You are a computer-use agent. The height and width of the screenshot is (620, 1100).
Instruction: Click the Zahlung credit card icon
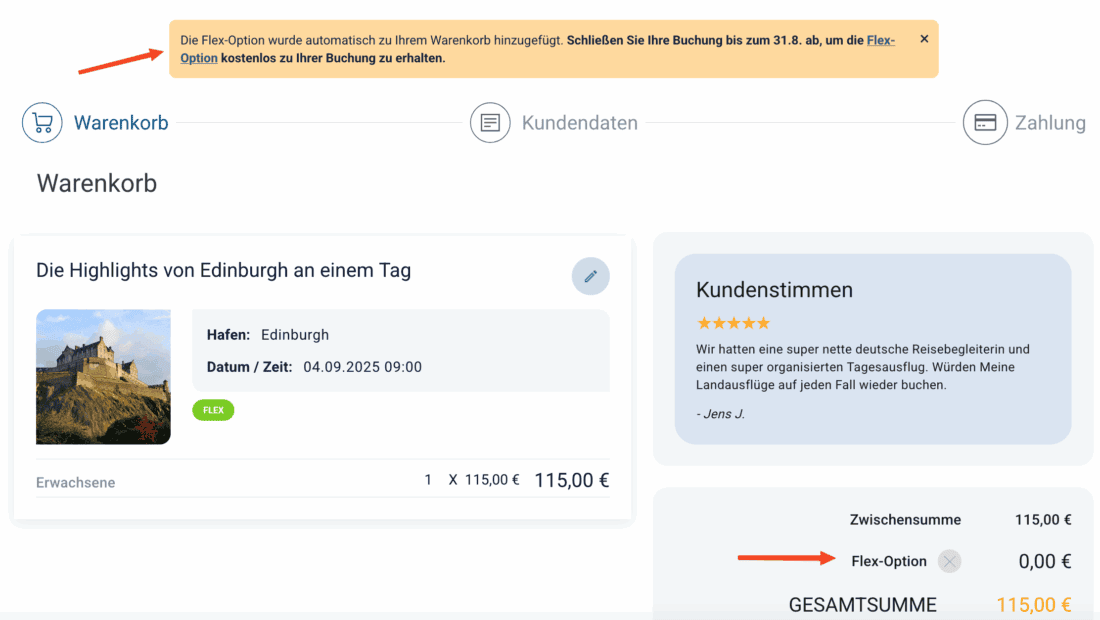pyautogui.click(x=984, y=123)
